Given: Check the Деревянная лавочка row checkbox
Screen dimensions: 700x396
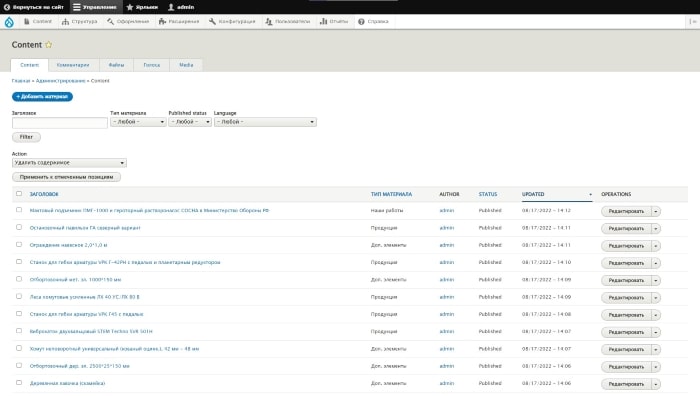Looking at the screenshot, I should [19, 383].
